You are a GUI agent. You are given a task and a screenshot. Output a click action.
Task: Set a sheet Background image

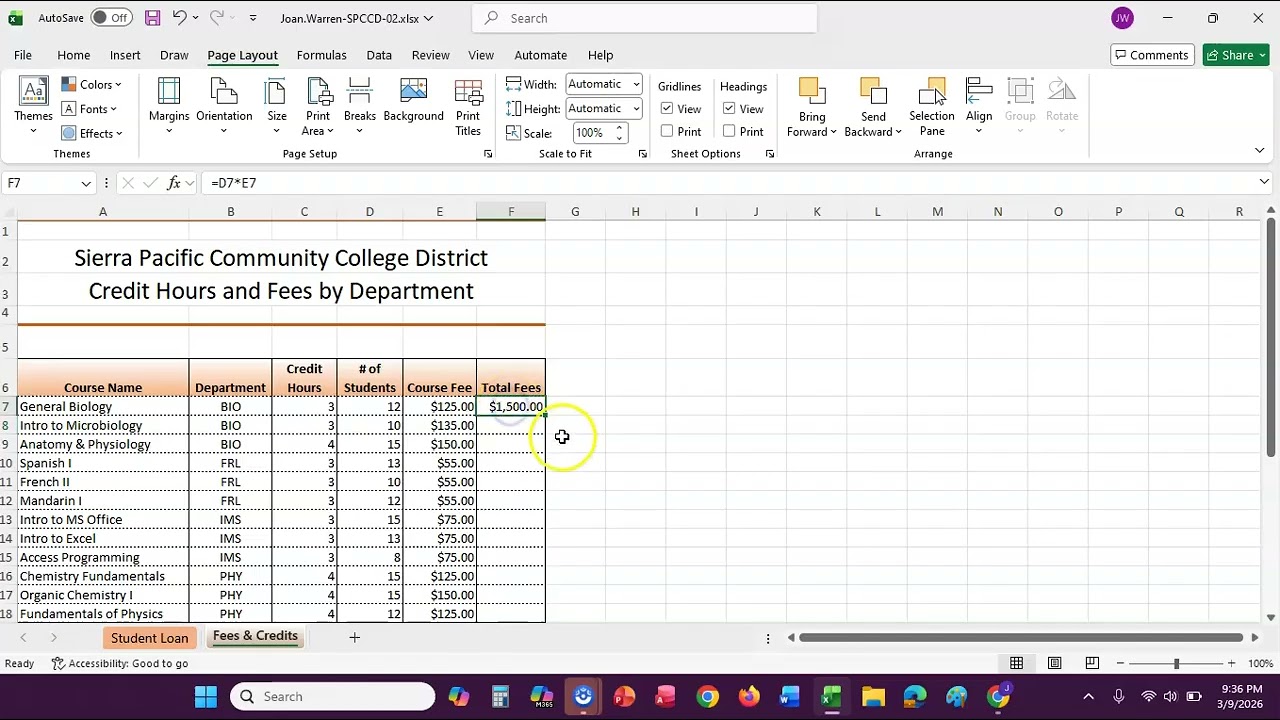[413, 100]
